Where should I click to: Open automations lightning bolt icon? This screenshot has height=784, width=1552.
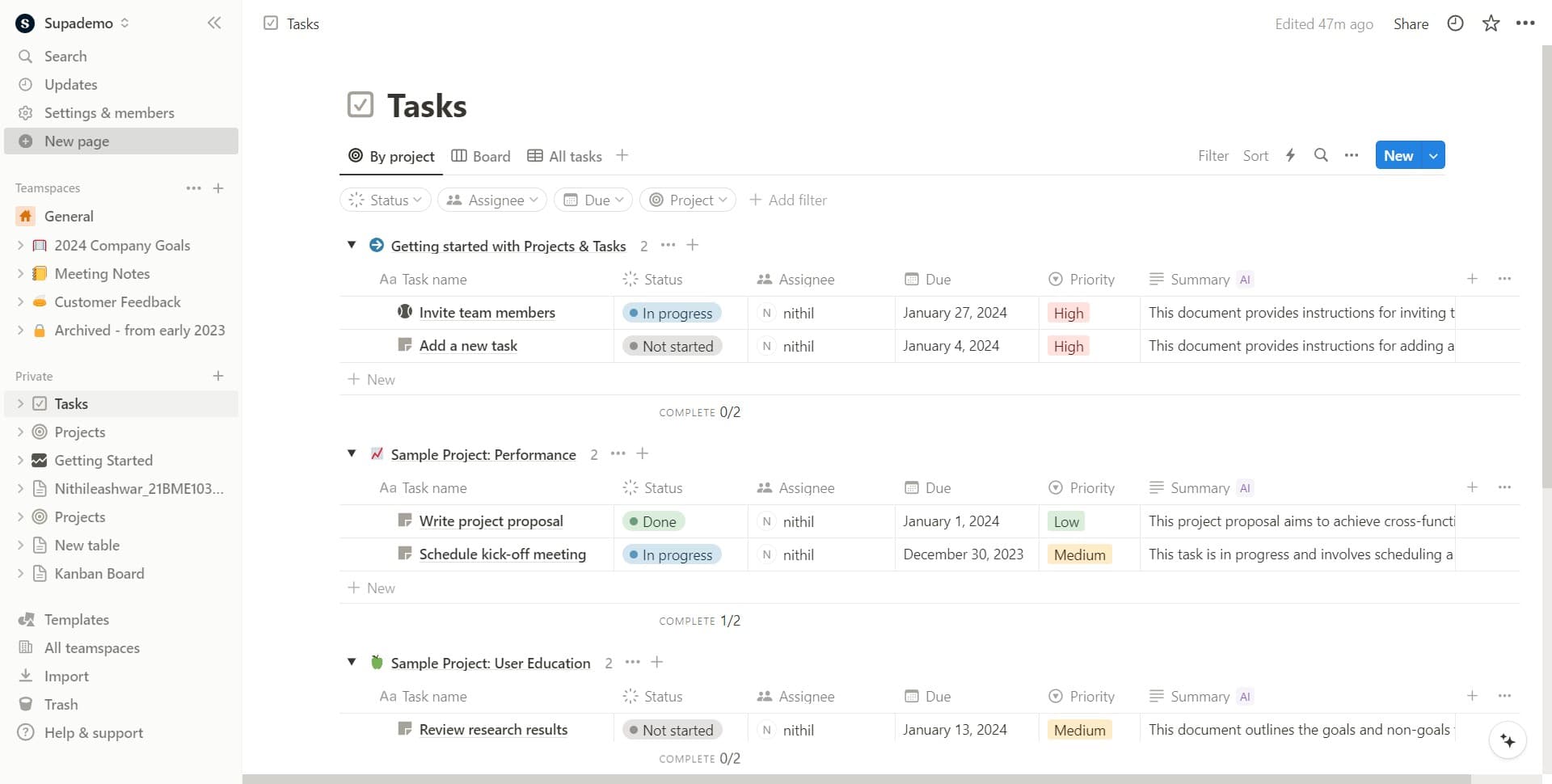(1290, 155)
